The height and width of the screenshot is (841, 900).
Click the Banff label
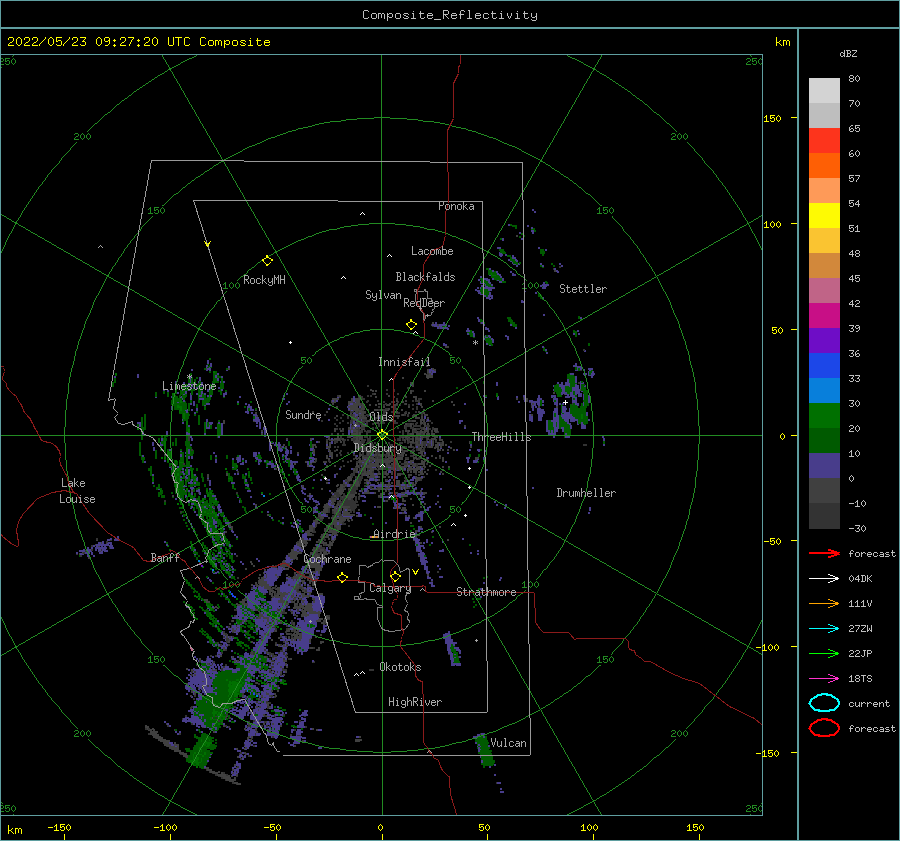pos(165,557)
